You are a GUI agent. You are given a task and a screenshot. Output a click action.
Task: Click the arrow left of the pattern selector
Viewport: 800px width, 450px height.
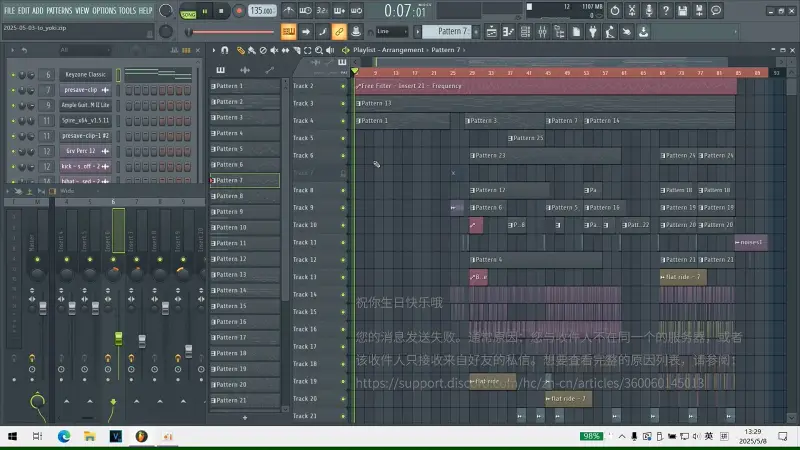pyautogui.click(x=417, y=32)
